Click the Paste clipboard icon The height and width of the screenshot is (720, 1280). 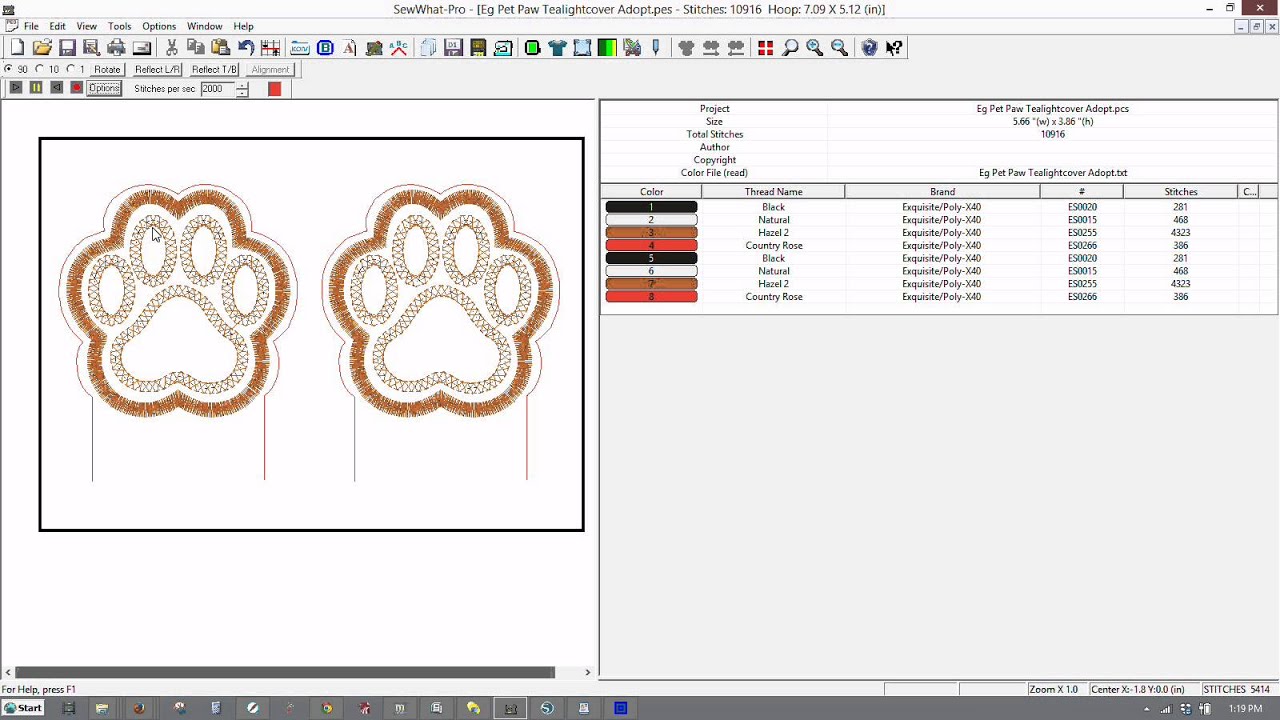(x=221, y=47)
